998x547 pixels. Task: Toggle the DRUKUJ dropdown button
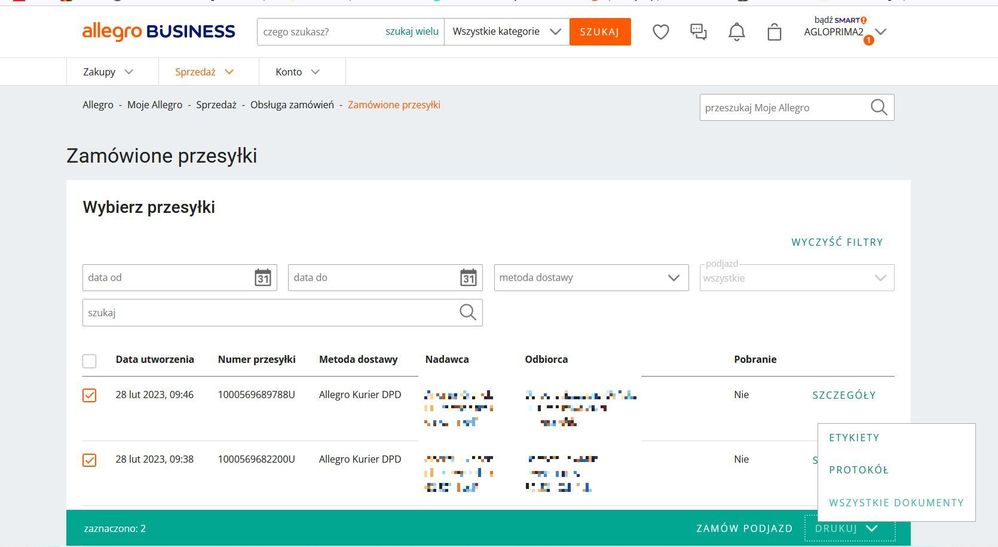pyautogui.click(x=850, y=528)
